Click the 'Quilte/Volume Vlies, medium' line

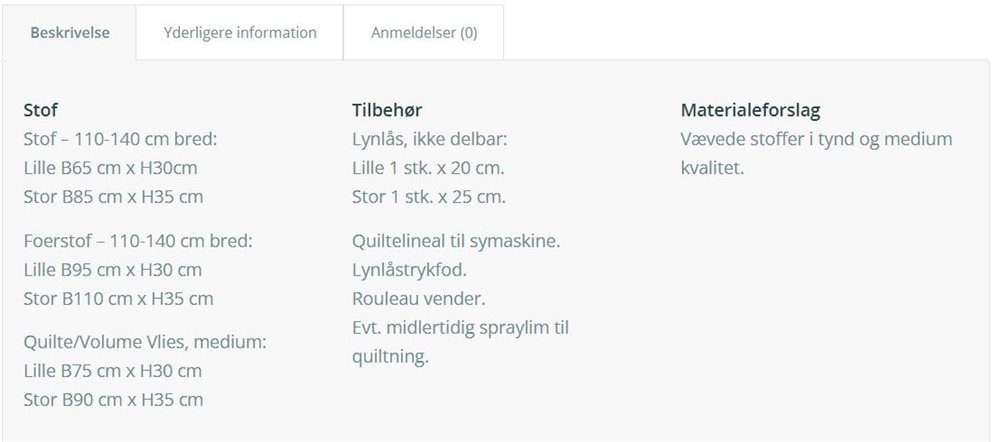point(145,342)
